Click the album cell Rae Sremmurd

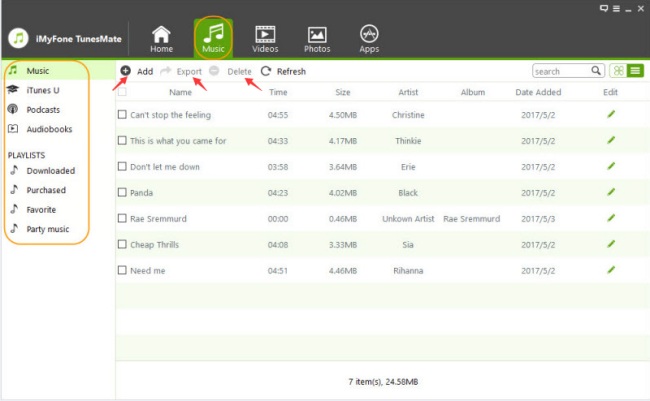[471, 219]
